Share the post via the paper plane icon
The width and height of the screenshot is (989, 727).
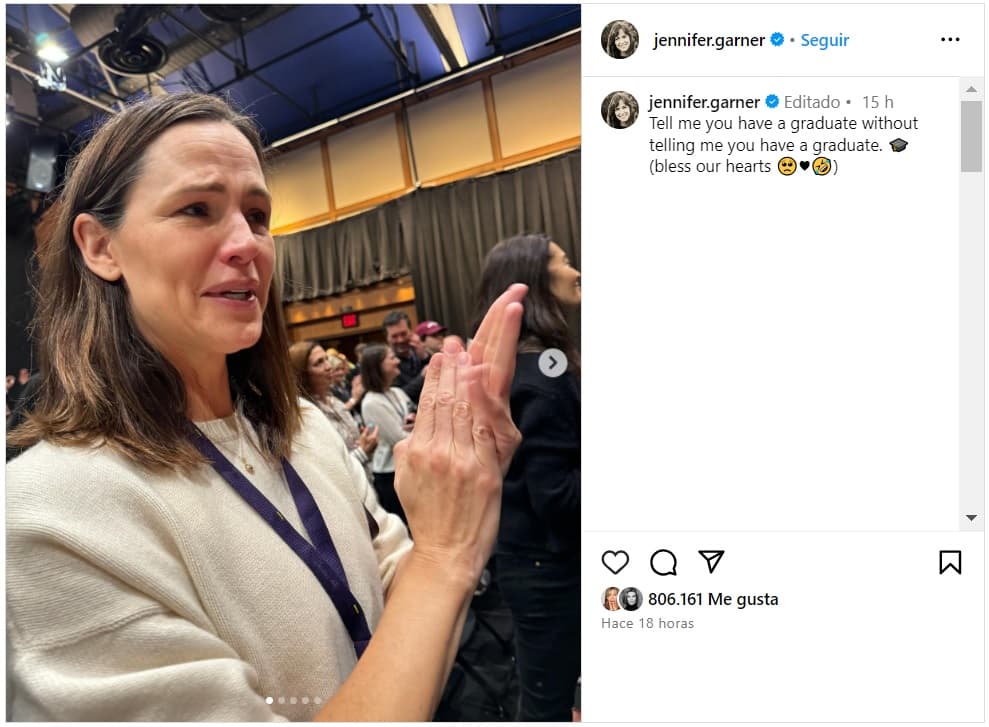pyautogui.click(x=710, y=562)
